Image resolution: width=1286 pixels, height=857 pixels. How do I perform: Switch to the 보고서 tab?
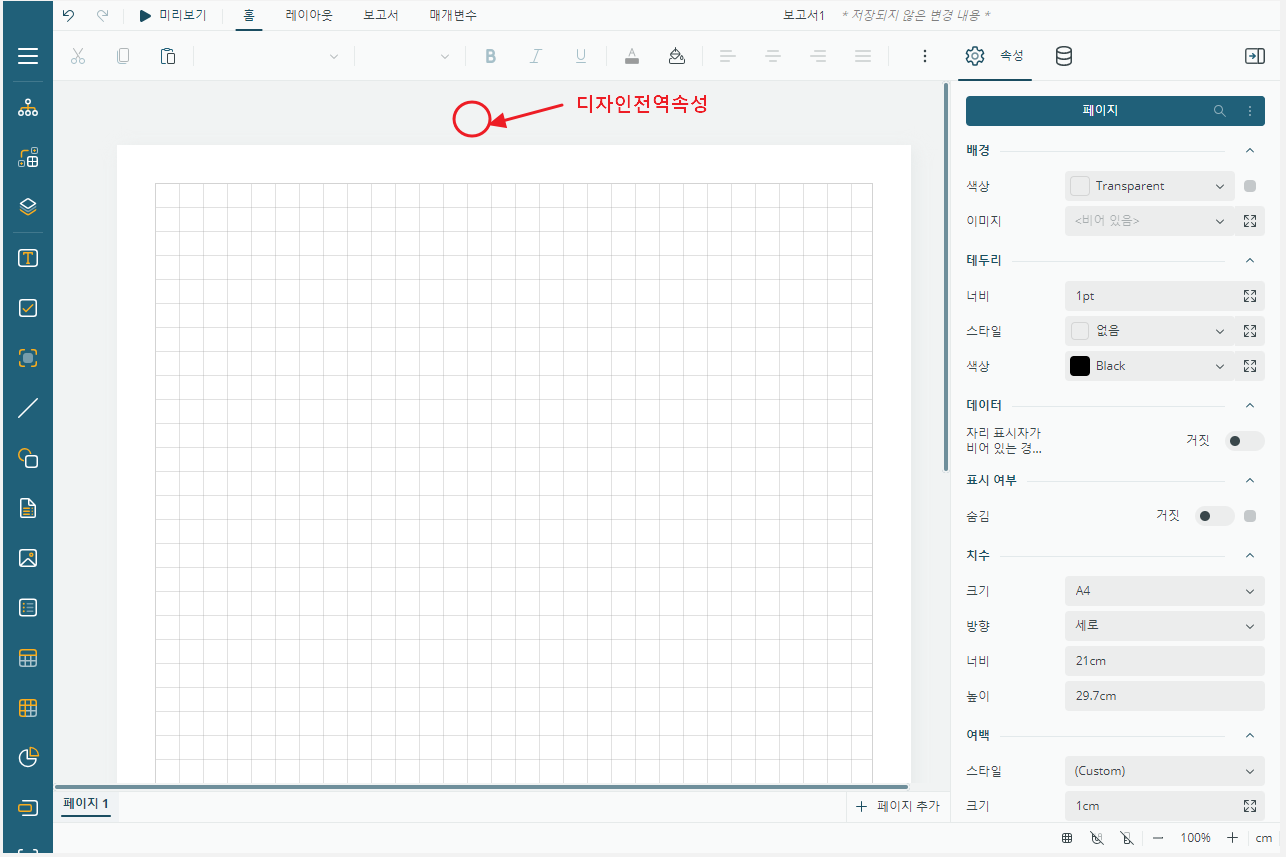[x=381, y=15]
